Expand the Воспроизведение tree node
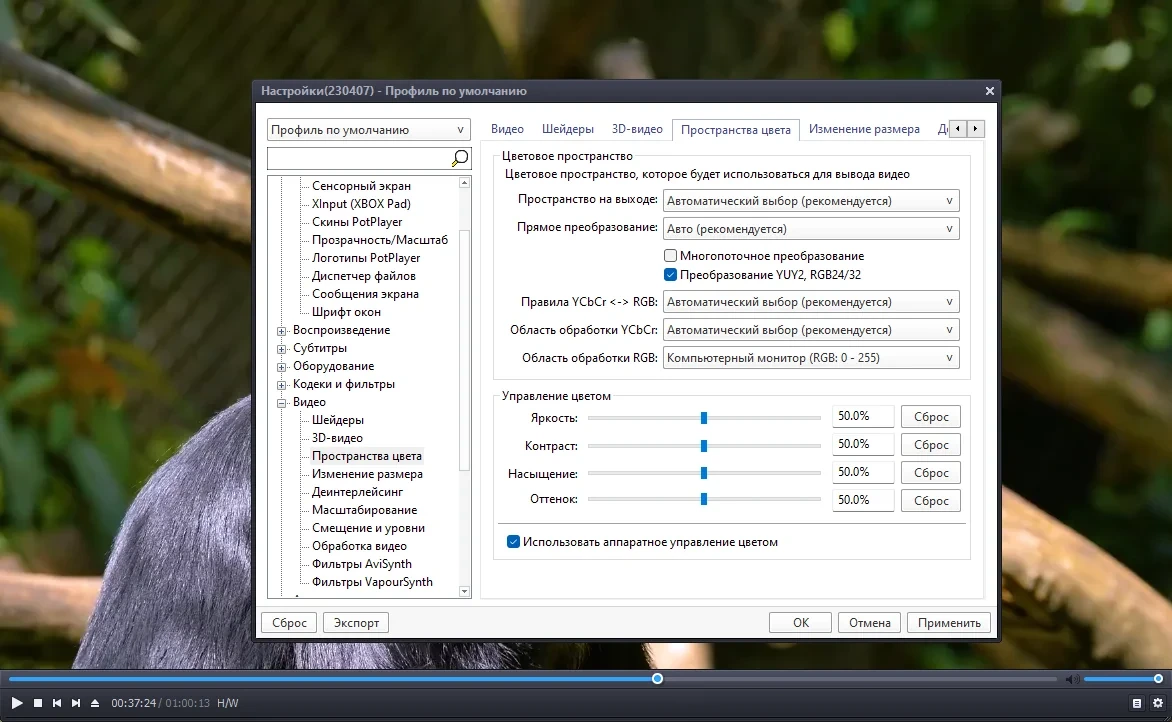Screen dimensions: 1172x722 [x=282, y=331]
